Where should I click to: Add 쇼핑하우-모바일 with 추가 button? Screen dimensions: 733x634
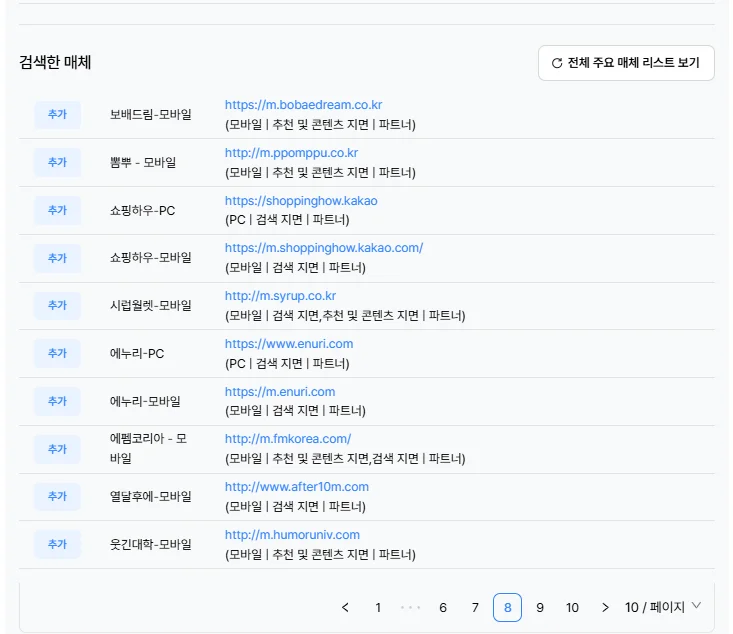[57, 258]
